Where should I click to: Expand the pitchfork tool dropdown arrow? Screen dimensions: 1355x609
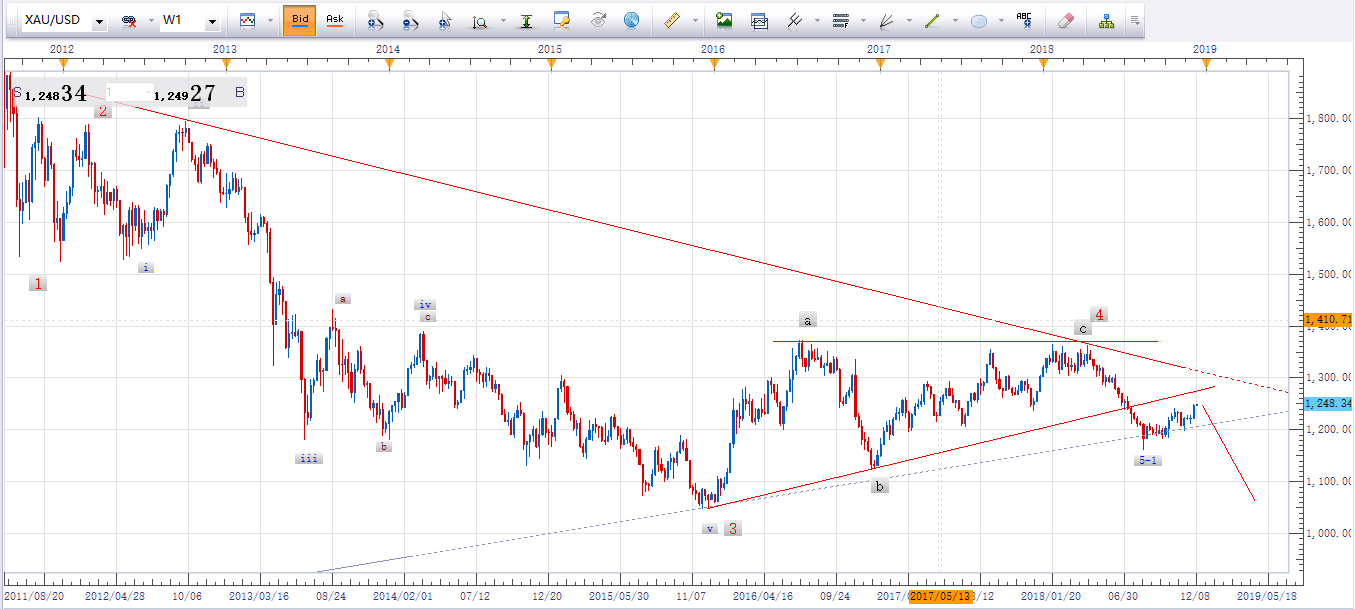(x=818, y=21)
